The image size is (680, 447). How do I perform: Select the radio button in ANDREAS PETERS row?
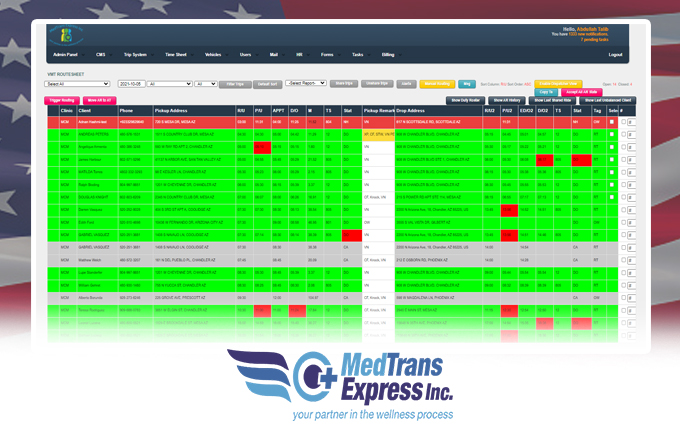coord(623,134)
